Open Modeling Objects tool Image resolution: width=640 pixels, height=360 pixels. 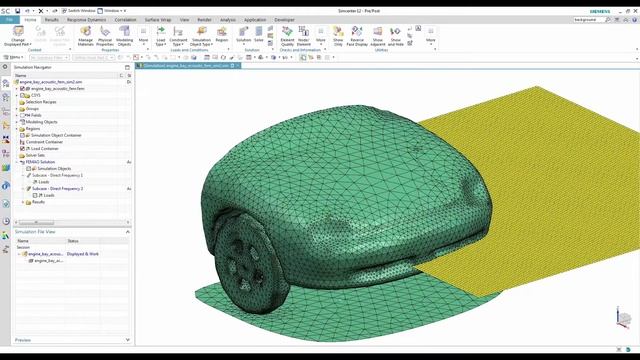click(124, 36)
